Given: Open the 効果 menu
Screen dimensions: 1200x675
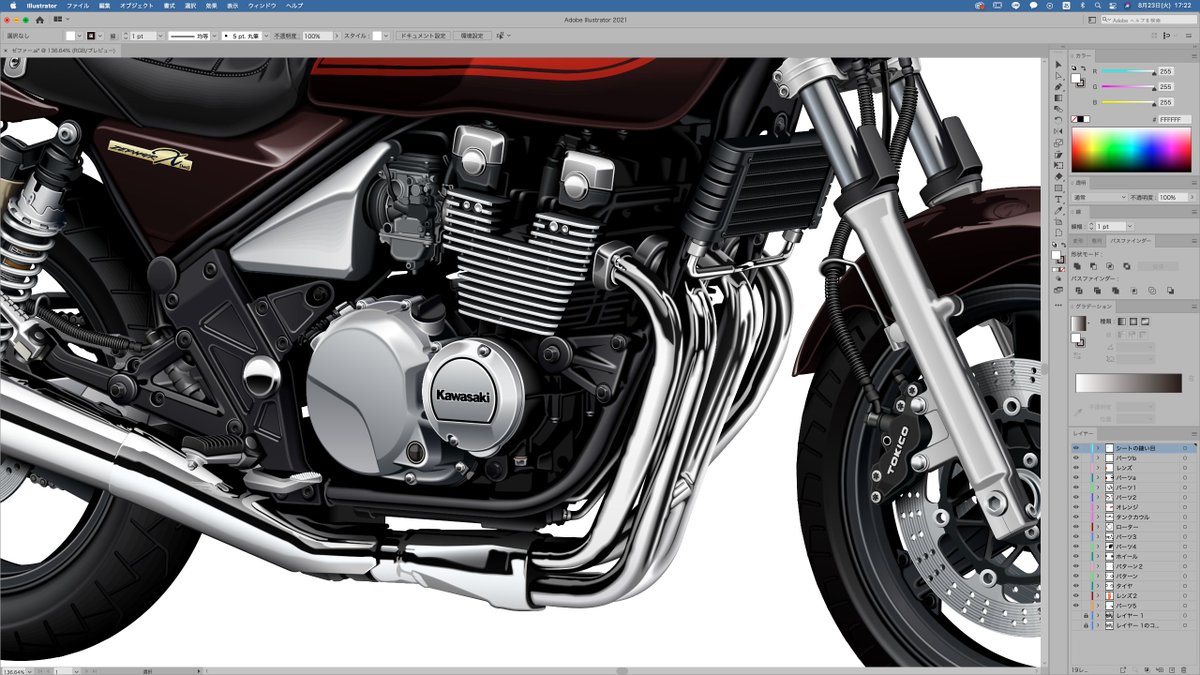Looking at the screenshot, I should tap(211, 5).
